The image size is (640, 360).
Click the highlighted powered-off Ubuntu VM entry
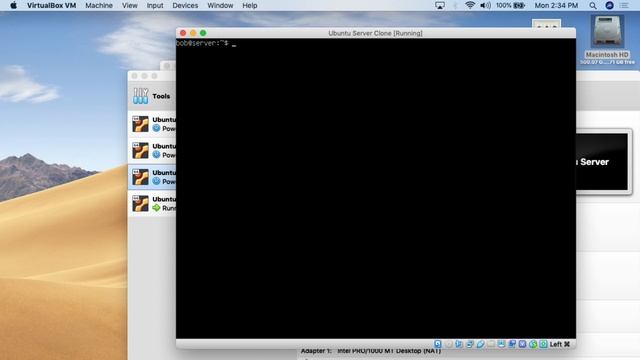click(152, 177)
